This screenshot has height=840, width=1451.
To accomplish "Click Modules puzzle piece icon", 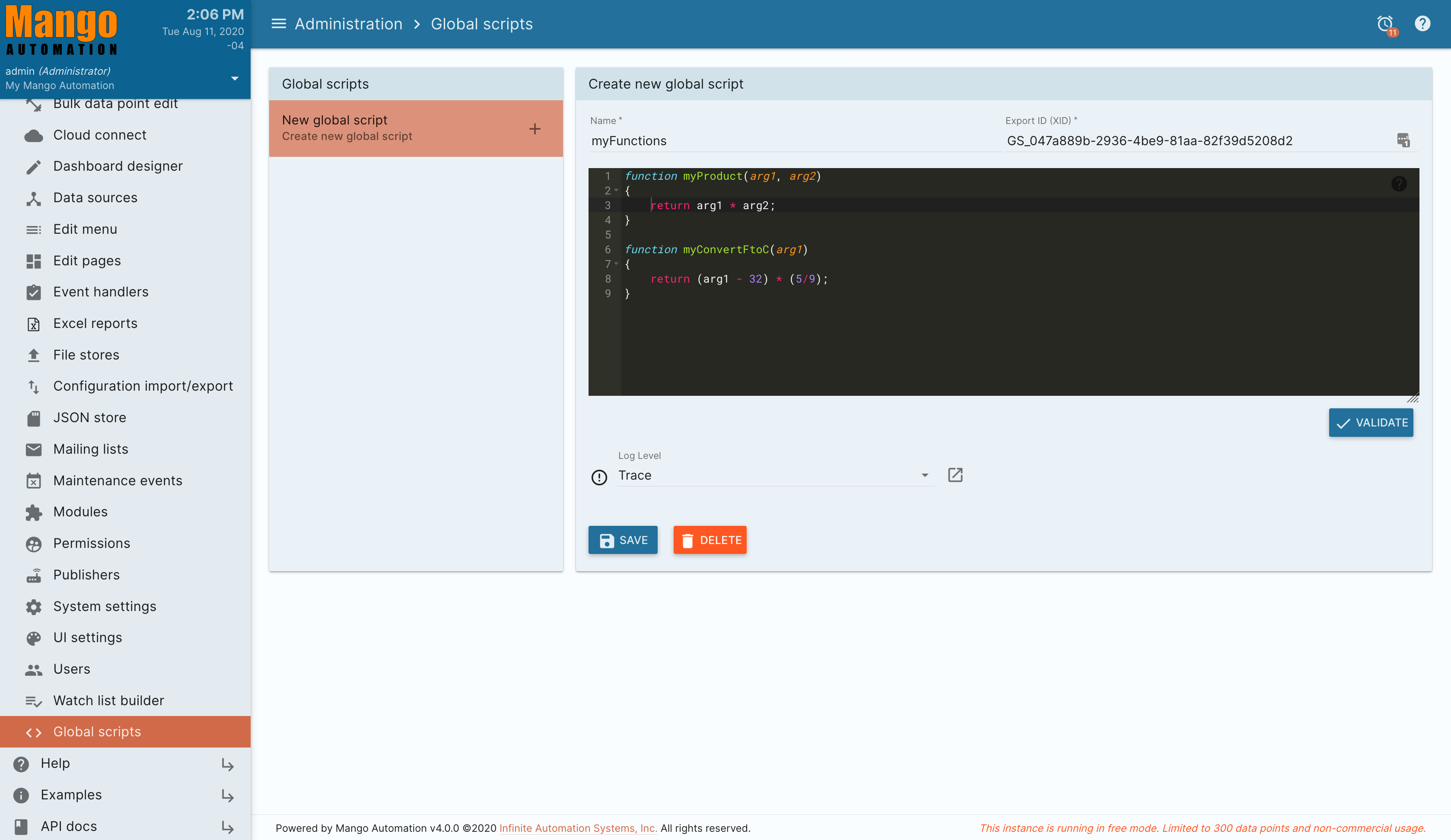I will pos(33,512).
